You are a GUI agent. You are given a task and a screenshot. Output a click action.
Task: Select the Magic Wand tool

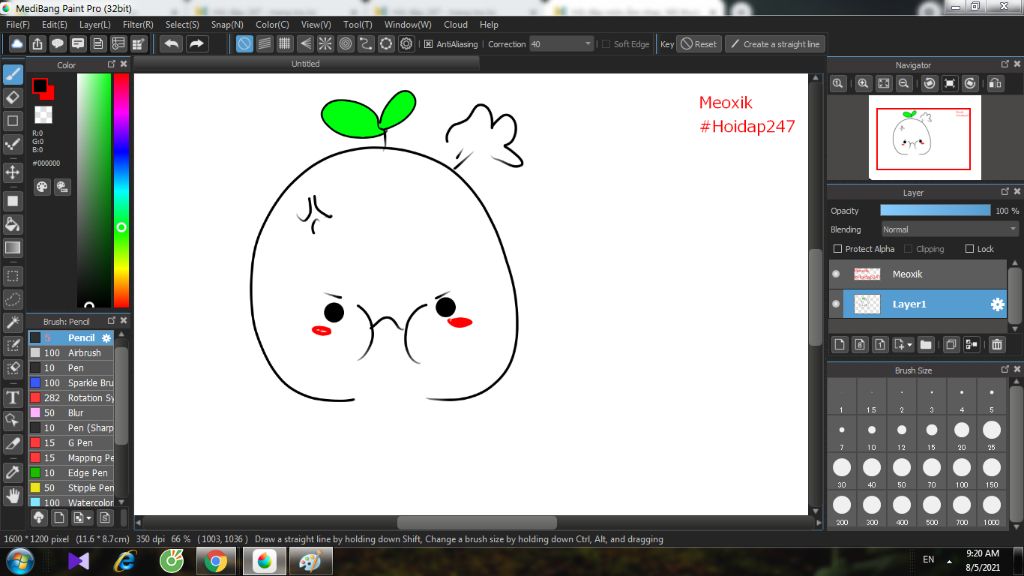[x=12, y=323]
